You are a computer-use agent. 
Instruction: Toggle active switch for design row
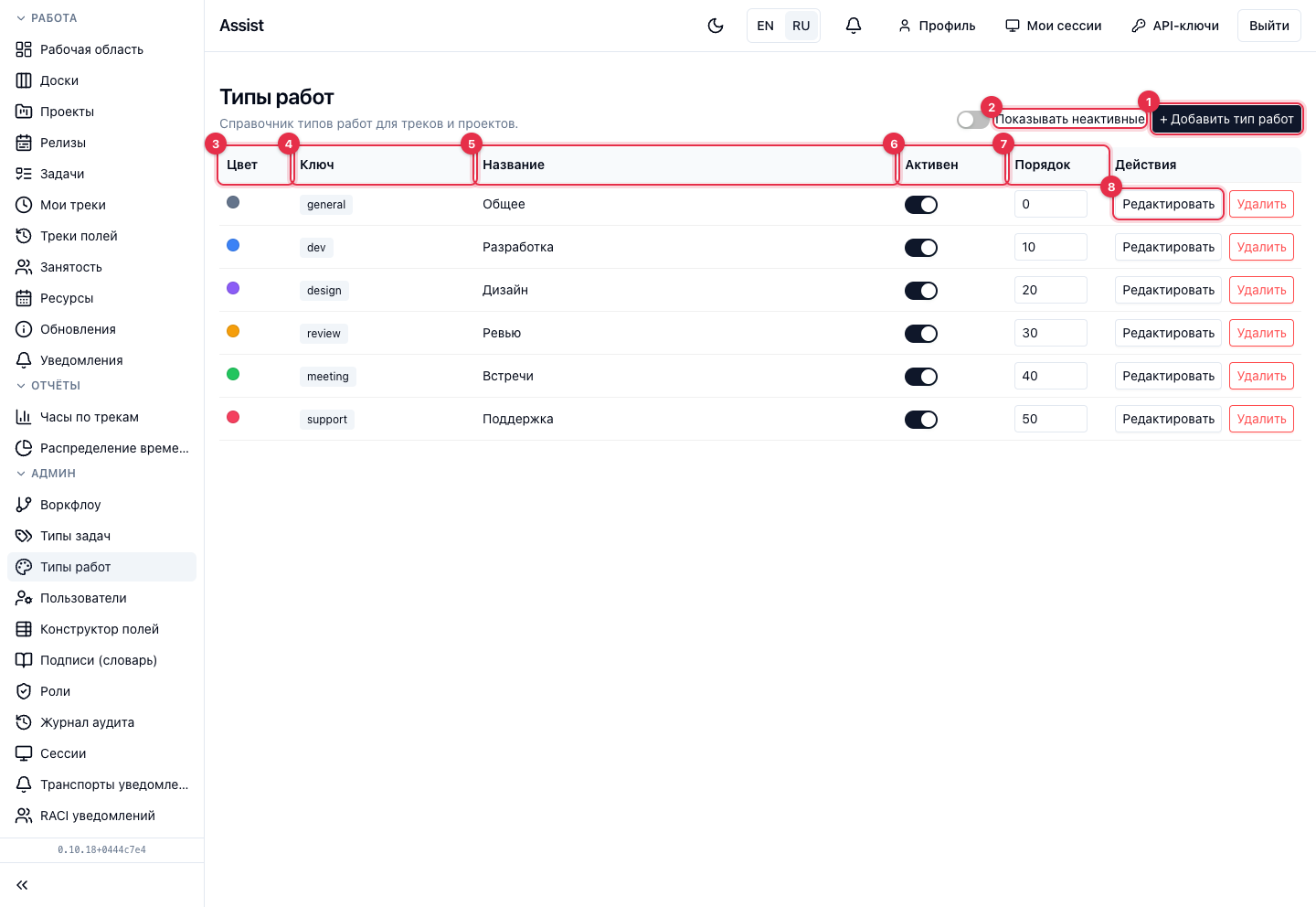point(921,291)
